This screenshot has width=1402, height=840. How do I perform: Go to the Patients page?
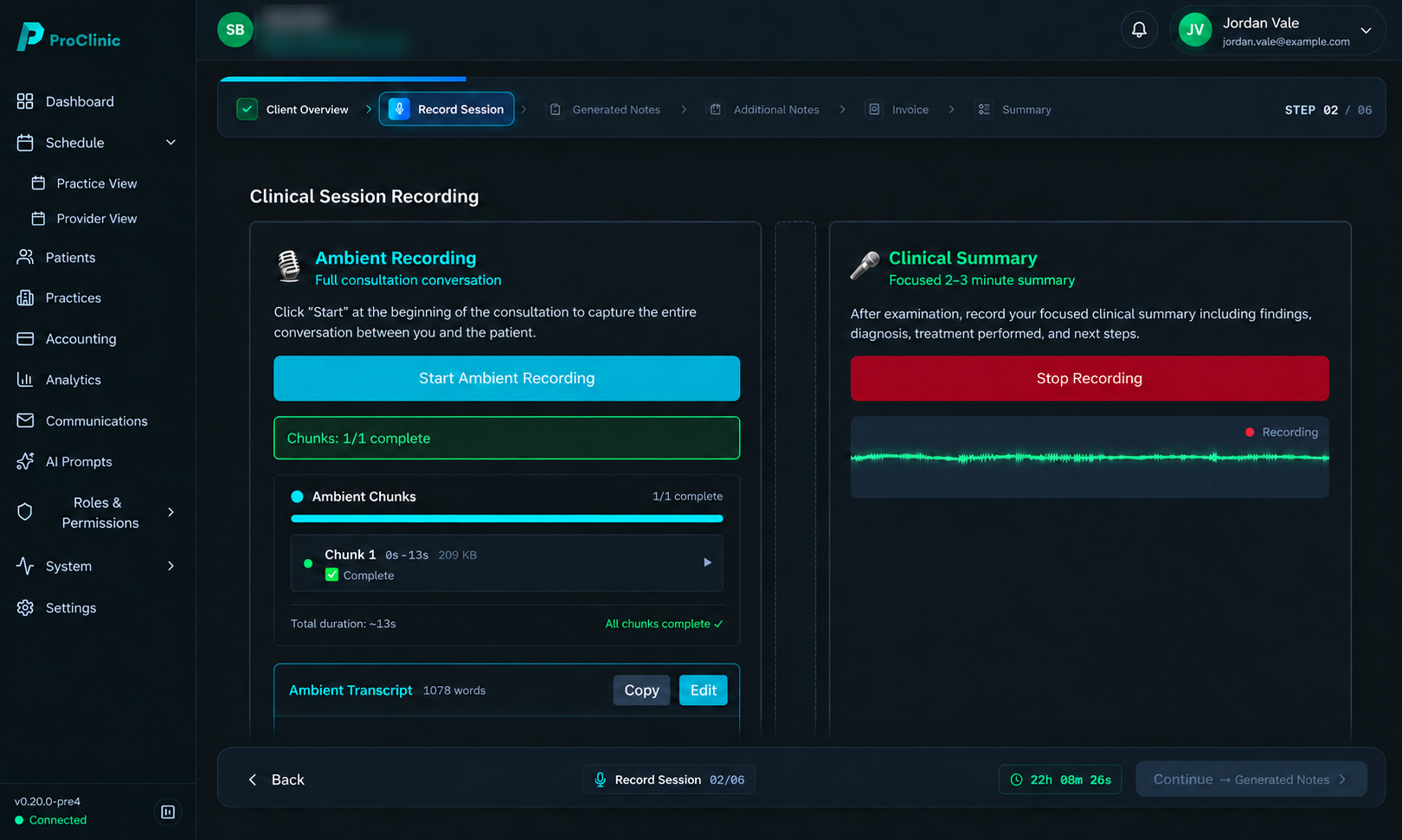pos(70,258)
